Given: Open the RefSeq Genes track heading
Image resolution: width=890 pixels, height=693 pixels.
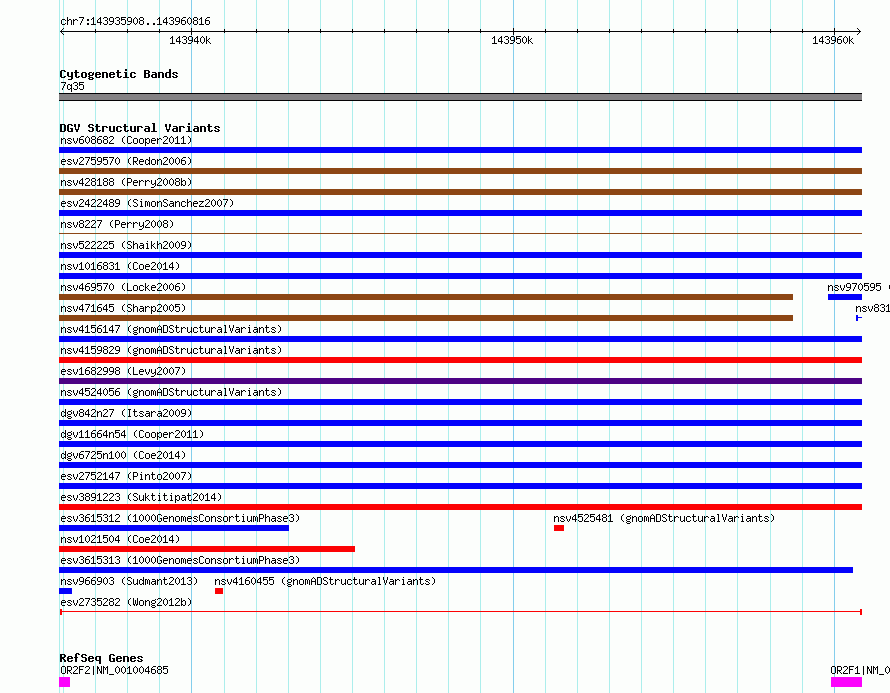Looking at the screenshot, I should pos(101,658).
